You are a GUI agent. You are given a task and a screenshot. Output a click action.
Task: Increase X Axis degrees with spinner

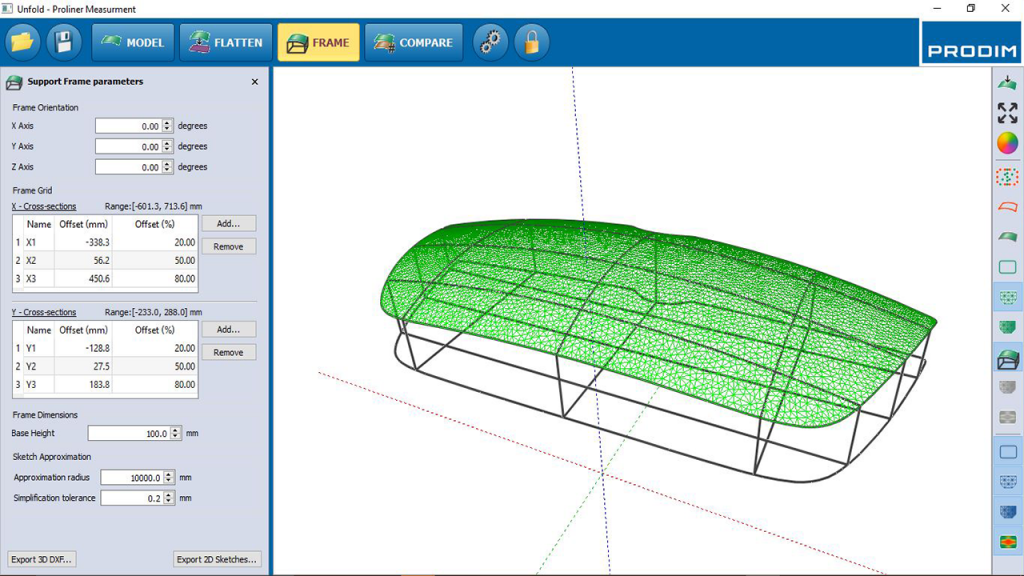pyautogui.click(x=167, y=123)
